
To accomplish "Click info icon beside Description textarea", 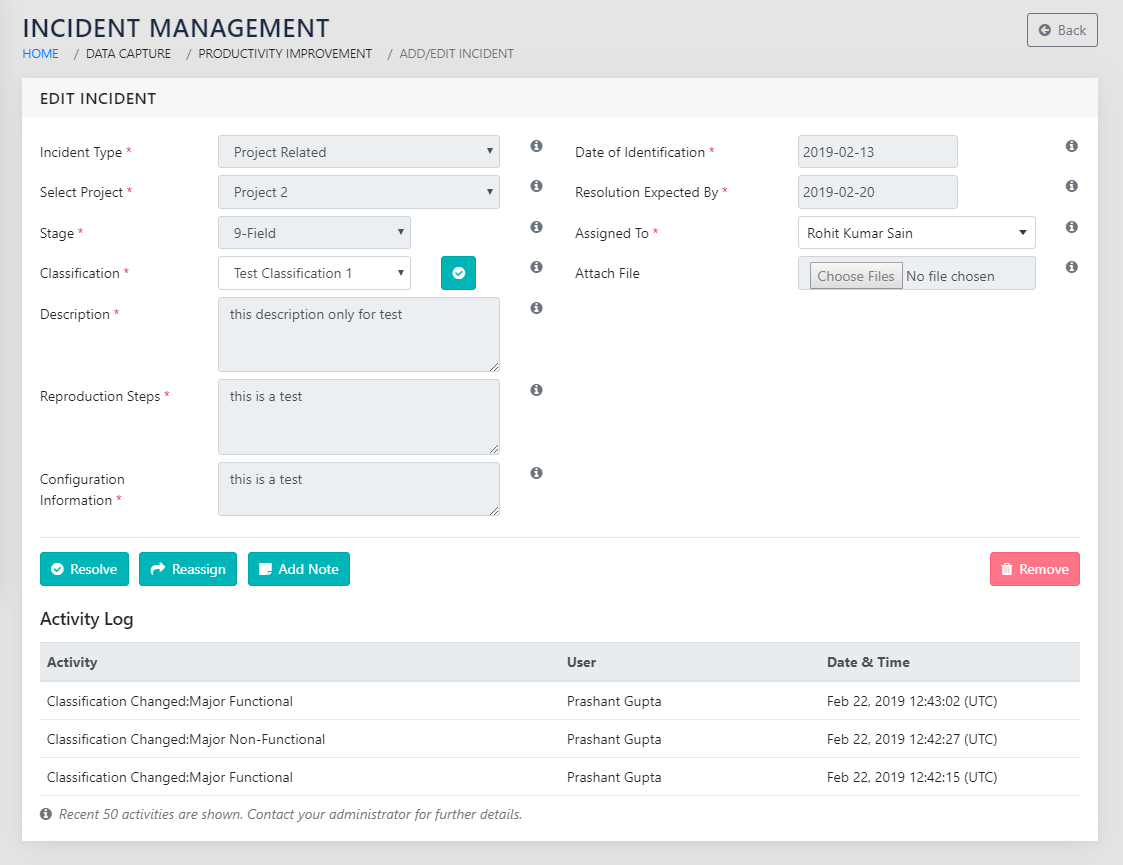I will click(536, 308).
